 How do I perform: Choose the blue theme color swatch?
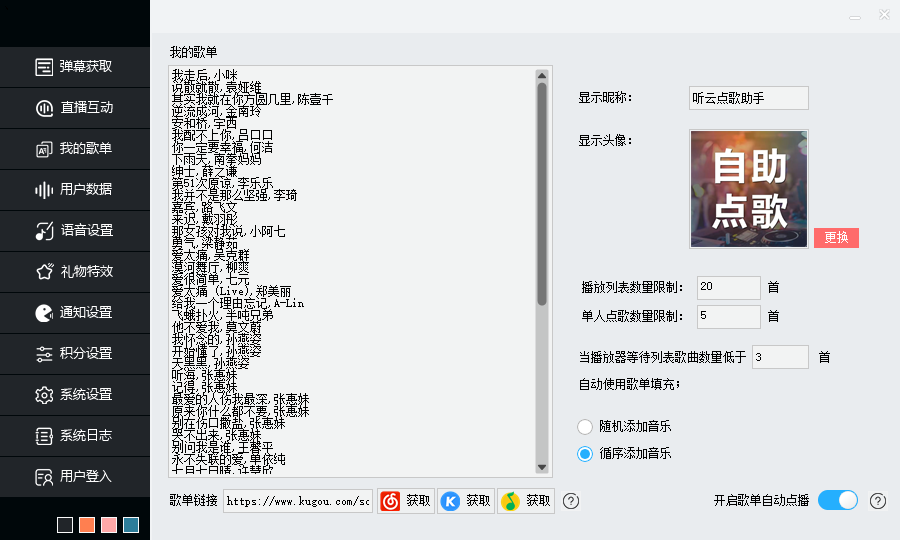(x=131, y=525)
